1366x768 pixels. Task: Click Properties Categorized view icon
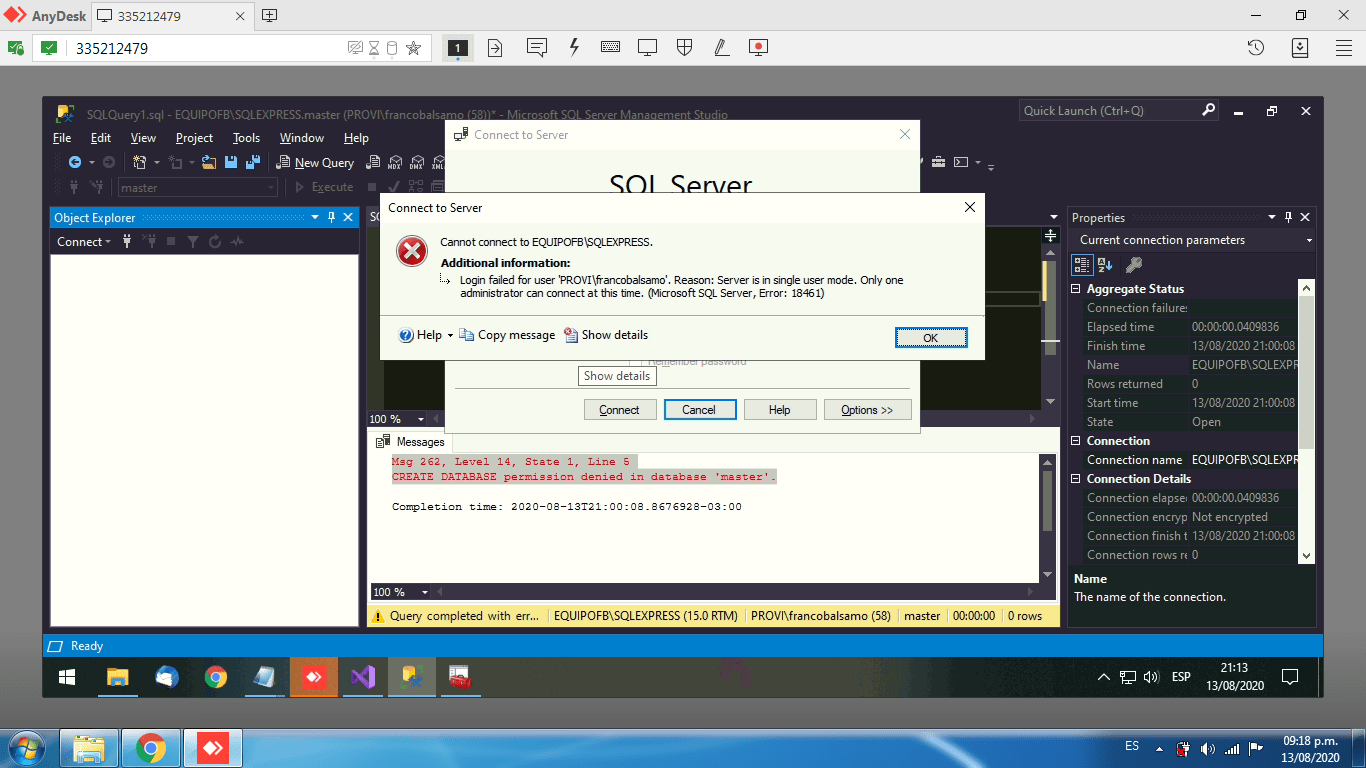[1082, 264]
